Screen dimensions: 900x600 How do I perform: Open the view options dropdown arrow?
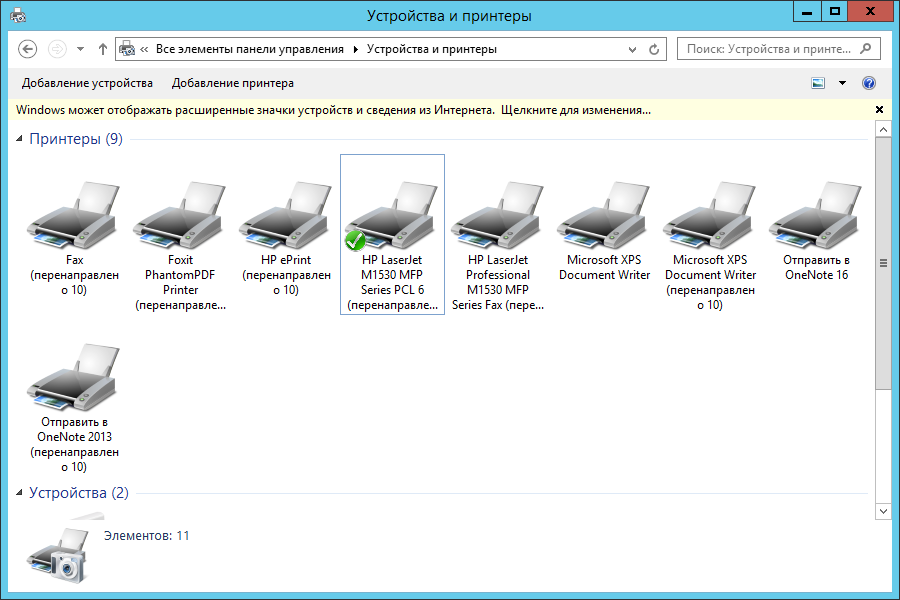click(x=842, y=83)
